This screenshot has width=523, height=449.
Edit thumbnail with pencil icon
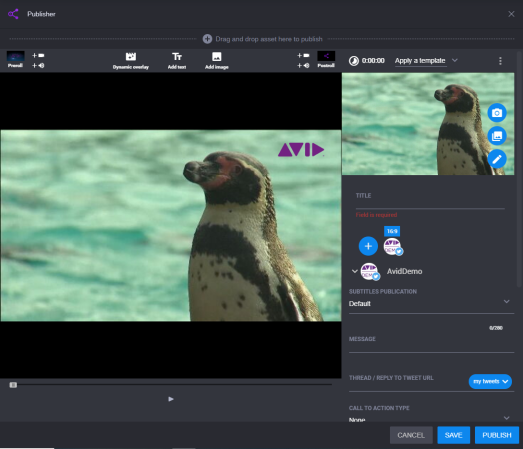pos(497,159)
